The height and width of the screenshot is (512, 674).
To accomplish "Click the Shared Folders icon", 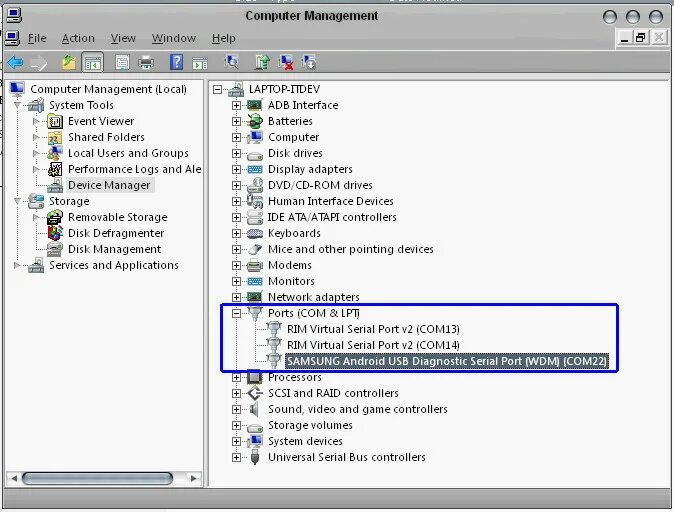I will 55,138.
